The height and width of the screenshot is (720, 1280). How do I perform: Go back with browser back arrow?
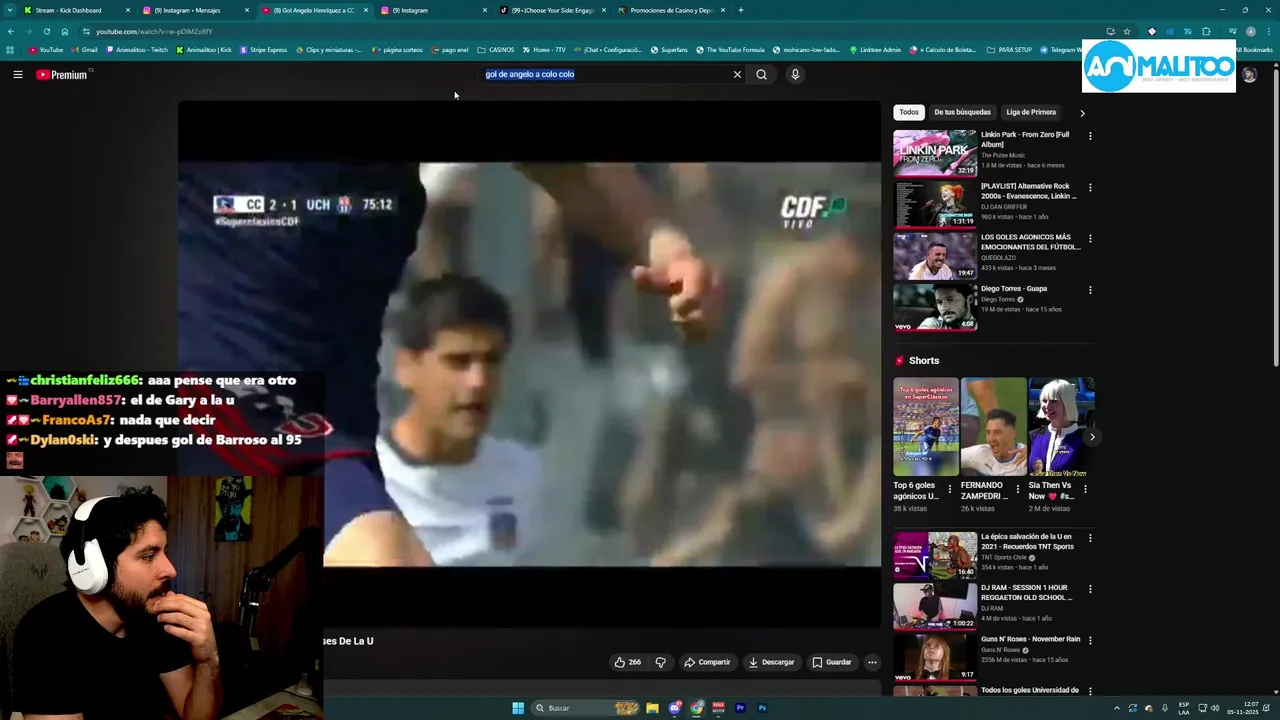pyautogui.click(x=10, y=31)
